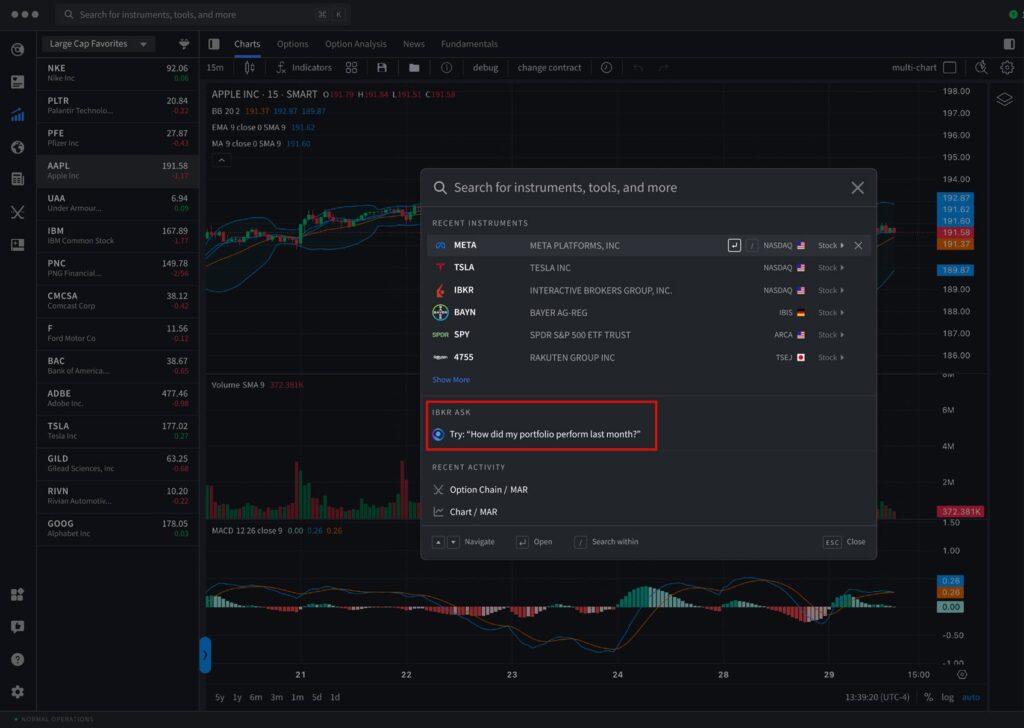
Task: Toggle auto scale on the chart
Action: point(970,697)
